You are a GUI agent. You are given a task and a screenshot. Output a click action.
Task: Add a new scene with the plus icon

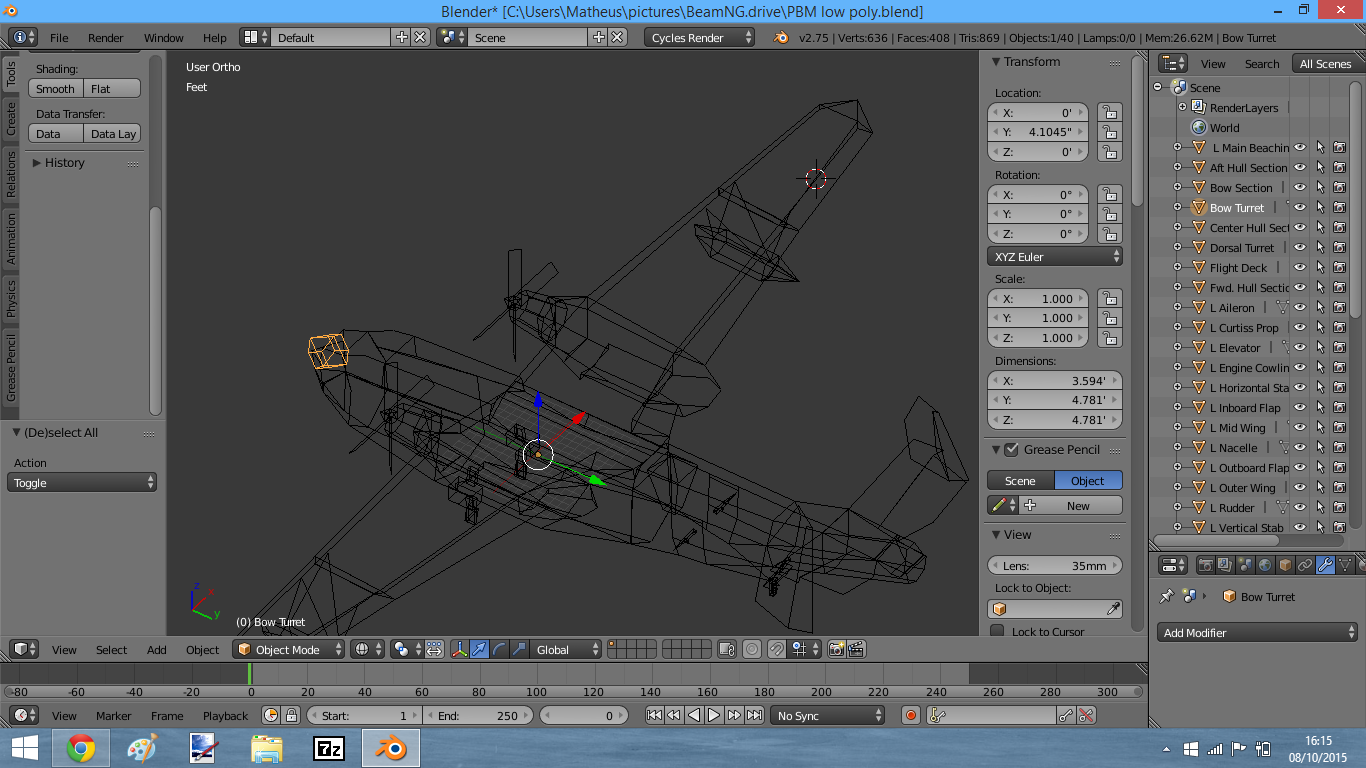pos(599,37)
